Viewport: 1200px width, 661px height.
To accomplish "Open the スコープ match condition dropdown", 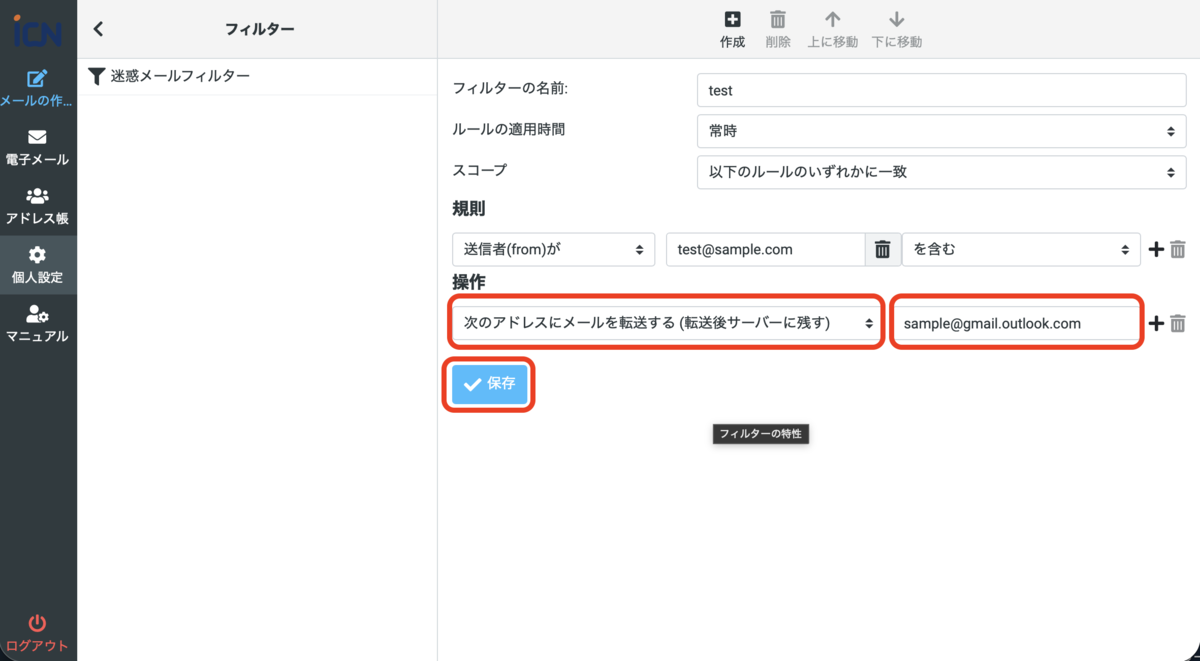I will pyautogui.click(x=940, y=172).
